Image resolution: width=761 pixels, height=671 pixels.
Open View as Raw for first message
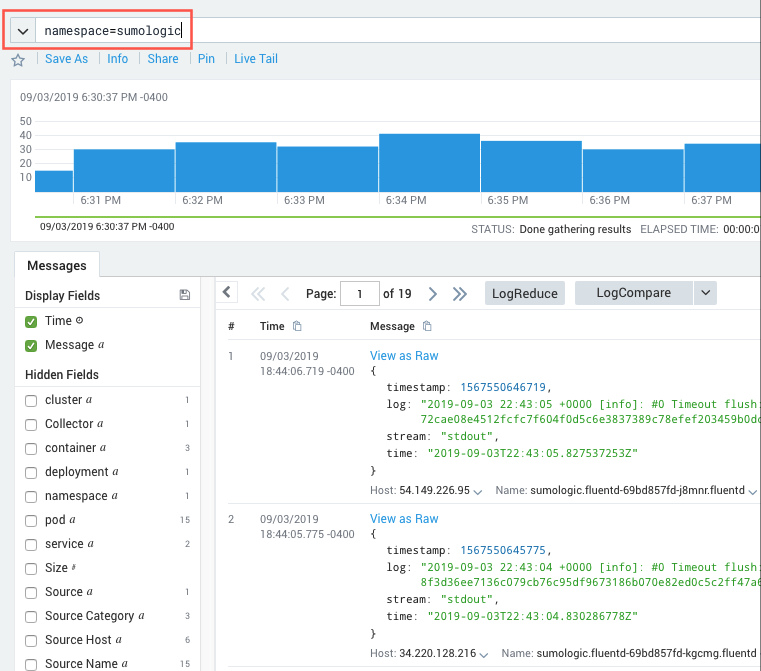coord(404,356)
